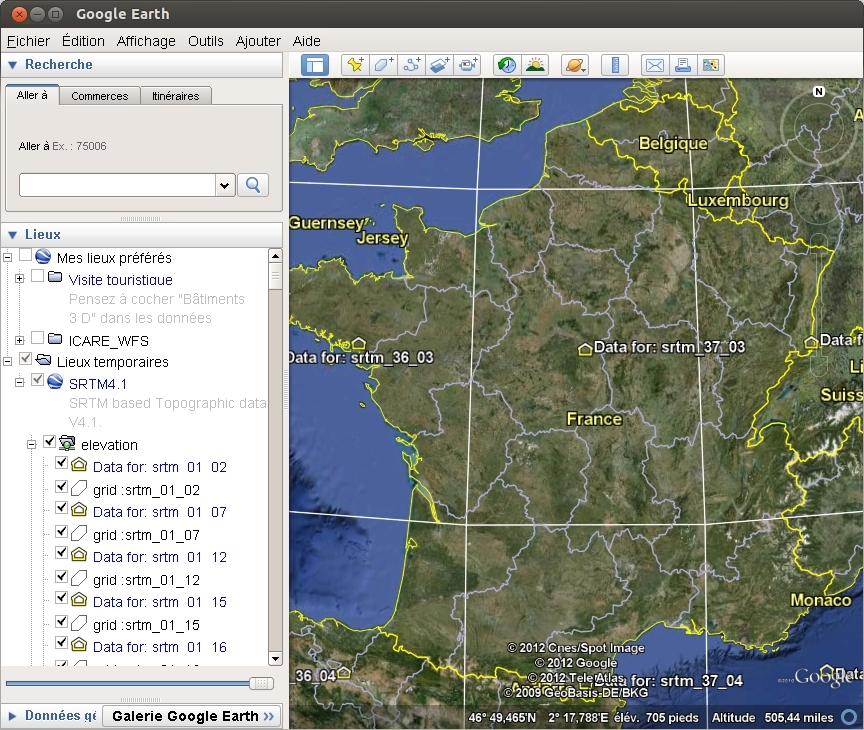Switch to the Commerces tab
This screenshot has height=730, width=864.
coord(100,96)
